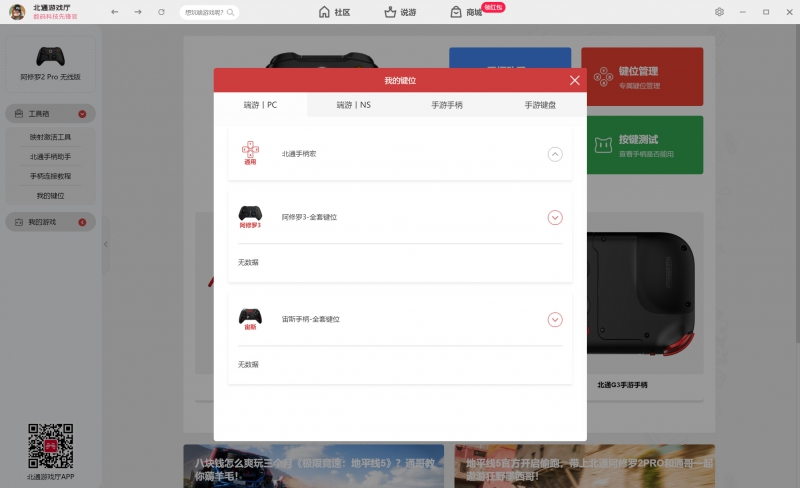Collapse the 宙斯手柄-全套键位 row with its chevron

[555, 320]
